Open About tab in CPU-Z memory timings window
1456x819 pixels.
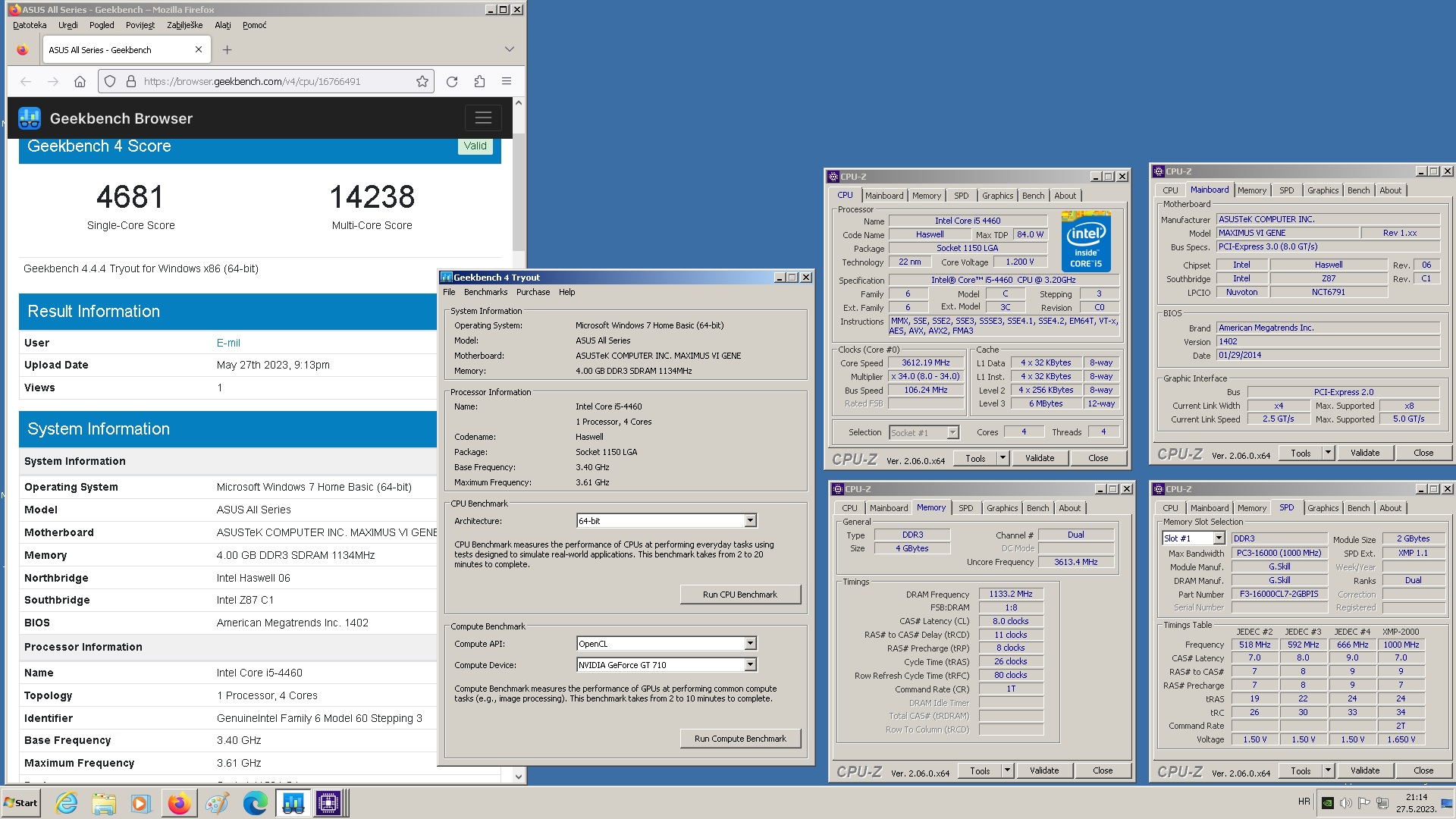pos(1069,508)
